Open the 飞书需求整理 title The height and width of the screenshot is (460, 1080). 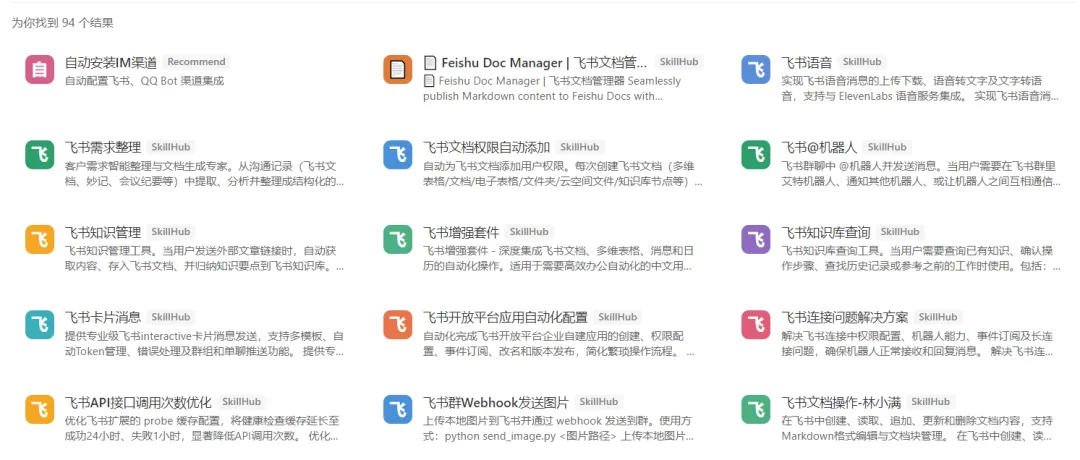(103, 147)
